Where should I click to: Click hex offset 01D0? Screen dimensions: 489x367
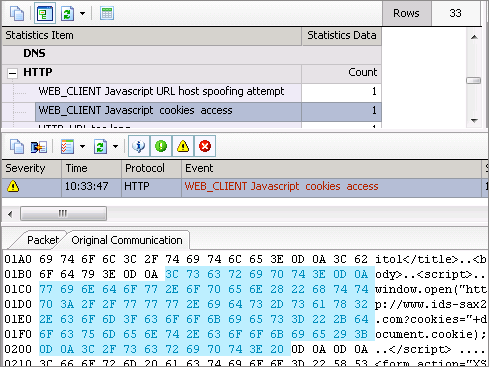(x=18, y=304)
